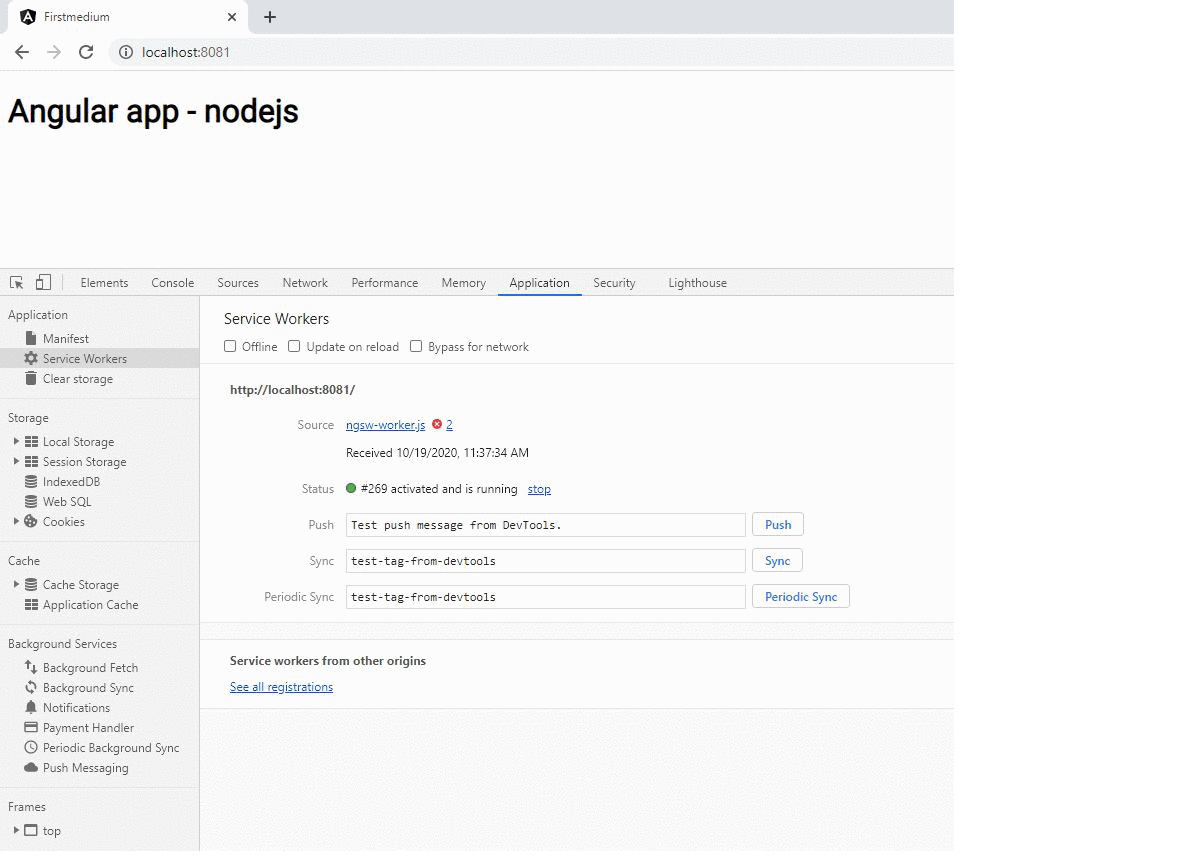
Task: Click the Session Storage grid icon
Action: [x=31, y=462]
